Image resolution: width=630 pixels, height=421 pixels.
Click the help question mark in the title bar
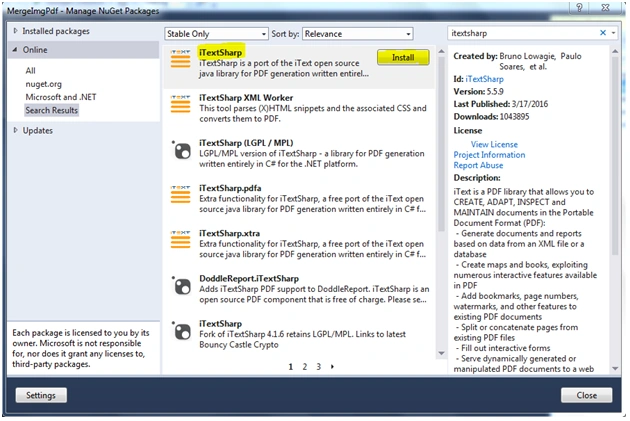[x=579, y=8]
